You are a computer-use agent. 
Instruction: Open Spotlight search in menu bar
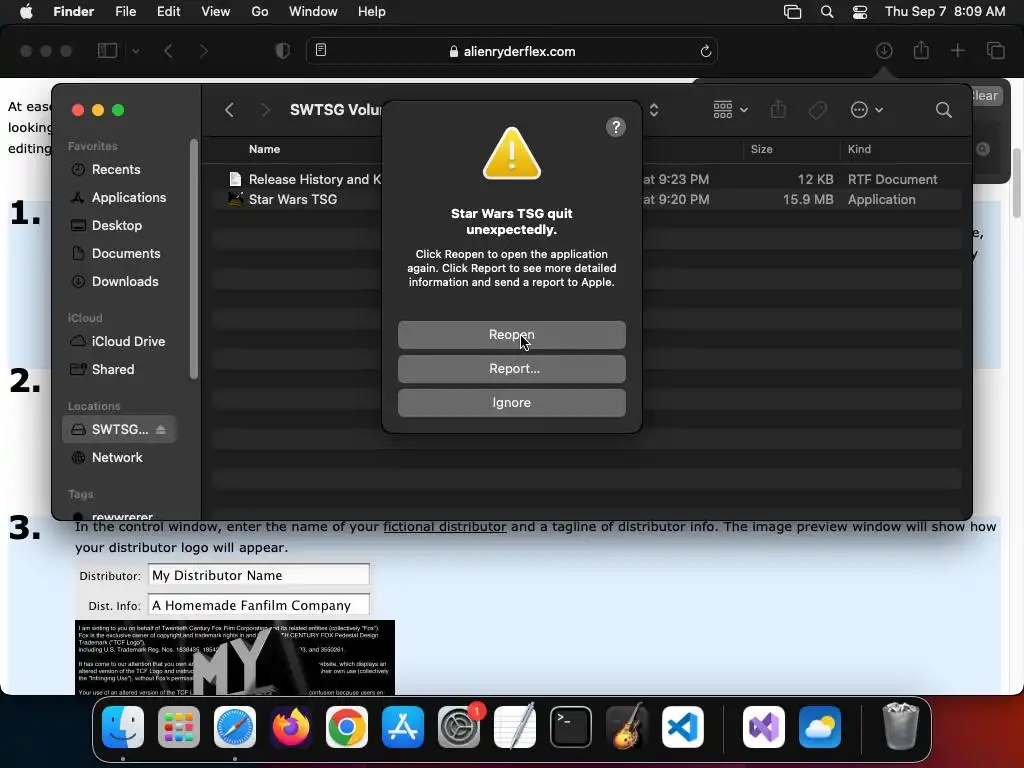tap(827, 12)
